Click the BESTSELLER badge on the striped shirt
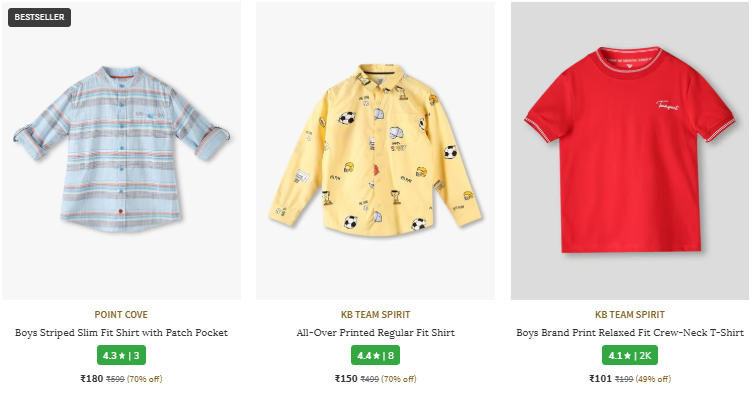Screen dimensions: 756x408 coord(39,17)
